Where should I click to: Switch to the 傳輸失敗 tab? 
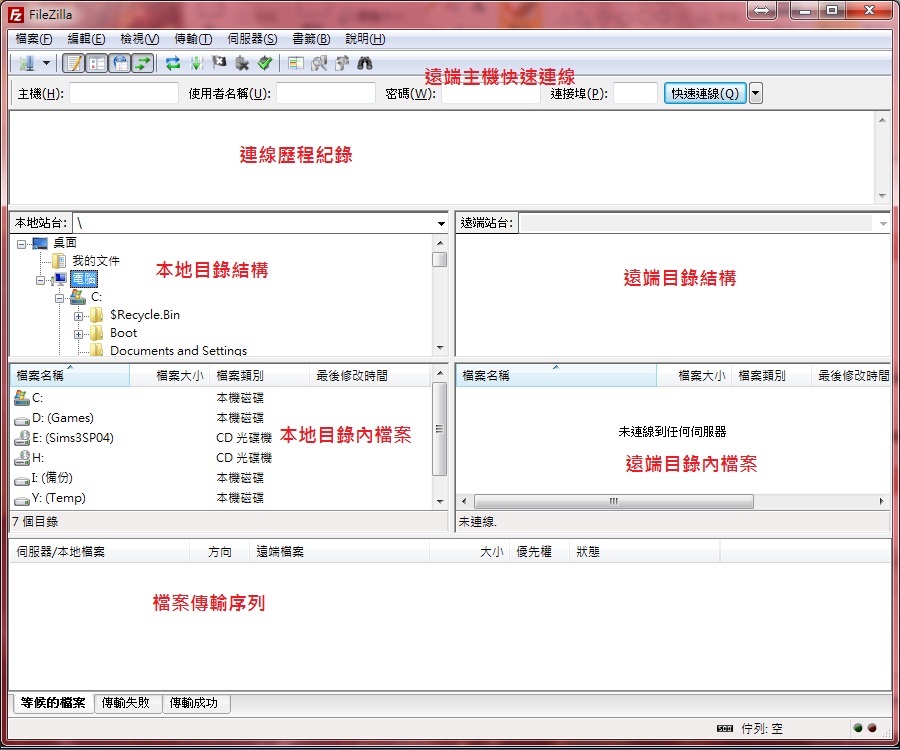point(128,703)
